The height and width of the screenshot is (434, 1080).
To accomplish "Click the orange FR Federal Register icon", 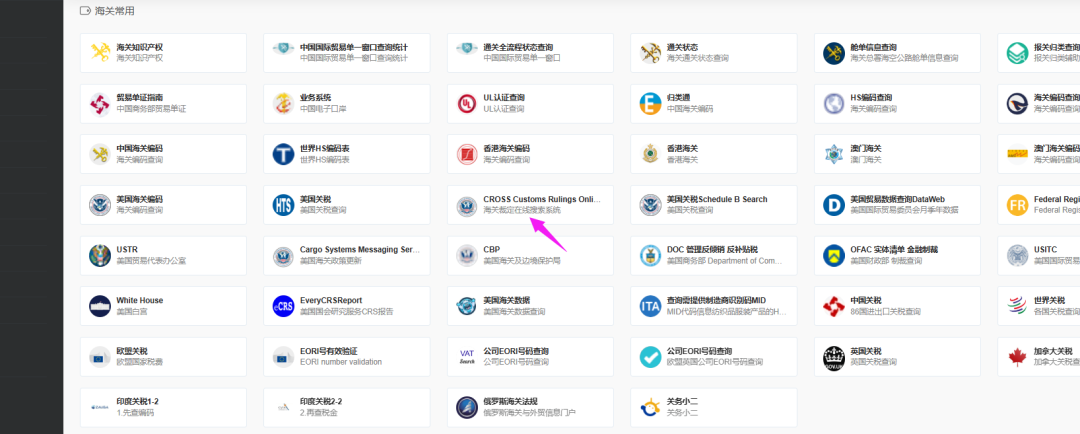I will point(1017,205).
